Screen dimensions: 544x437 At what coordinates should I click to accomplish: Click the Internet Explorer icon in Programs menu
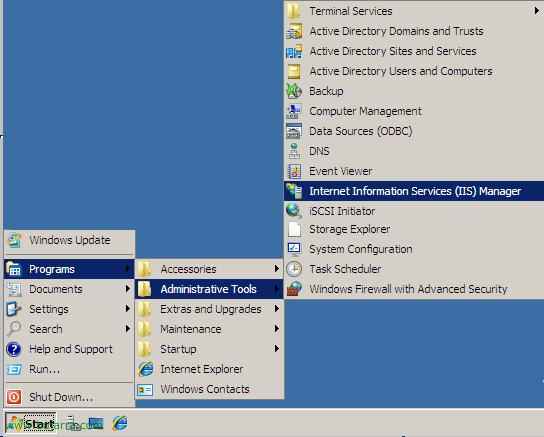point(145,369)
